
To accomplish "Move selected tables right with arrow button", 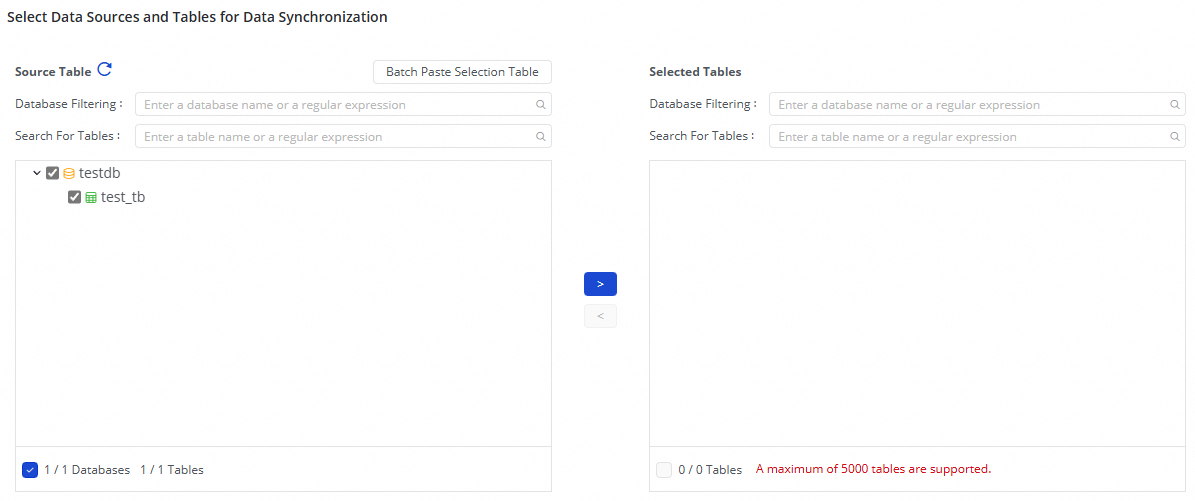I will click(600, 284).
